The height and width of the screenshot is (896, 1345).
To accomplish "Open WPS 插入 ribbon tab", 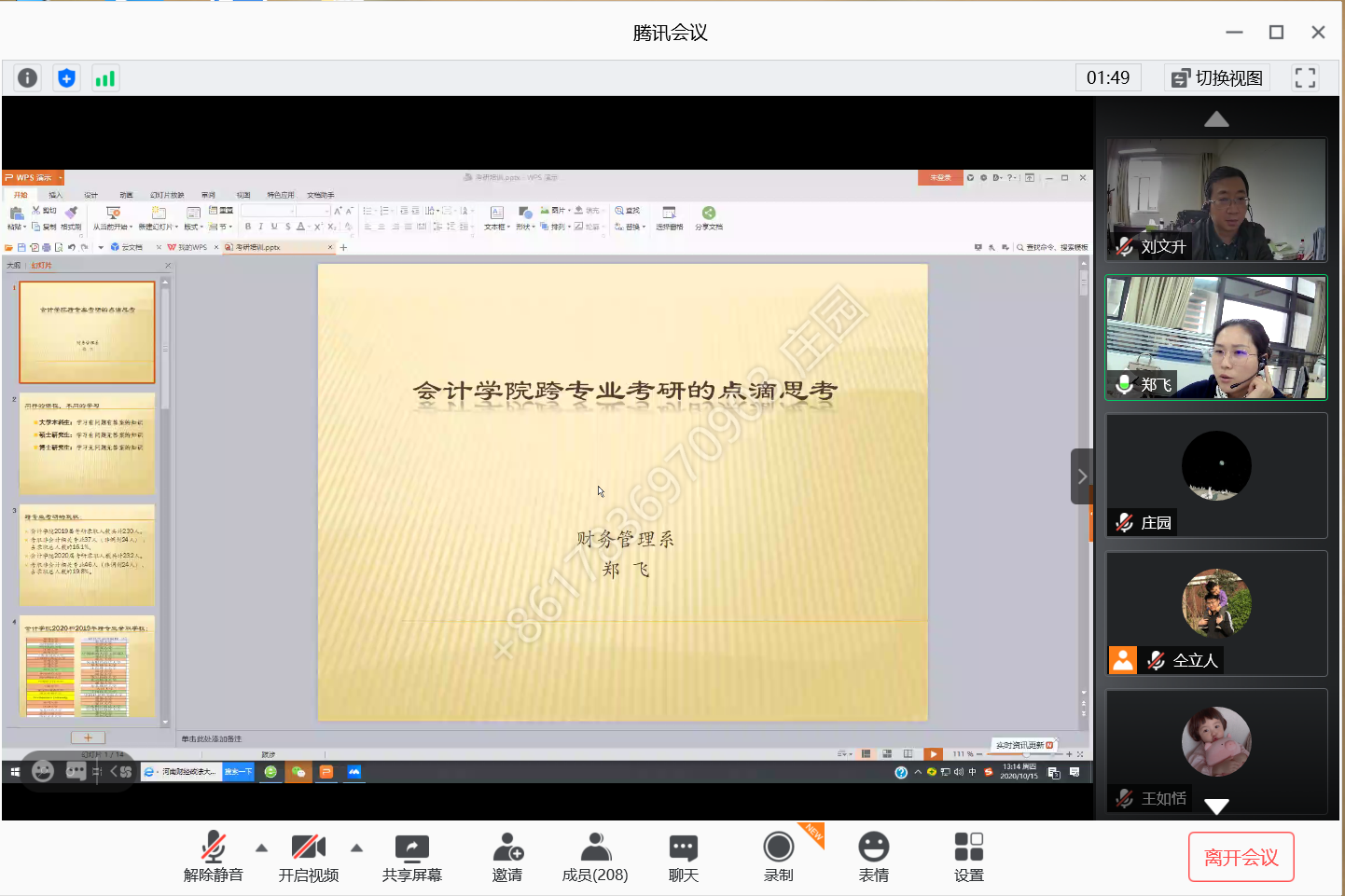I will click(x=55, y=195).
